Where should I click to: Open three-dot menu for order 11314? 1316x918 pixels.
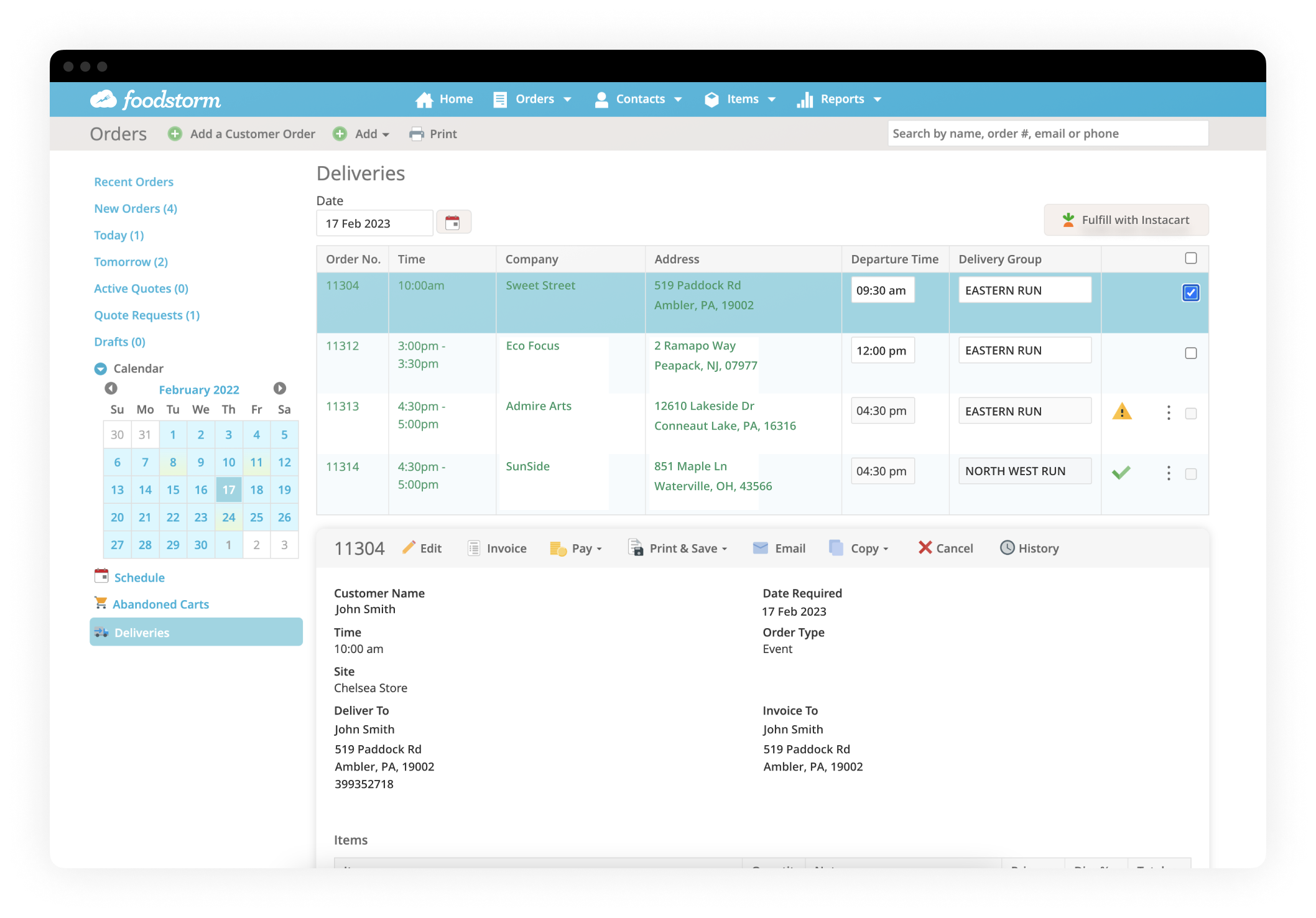[1169, 473]
